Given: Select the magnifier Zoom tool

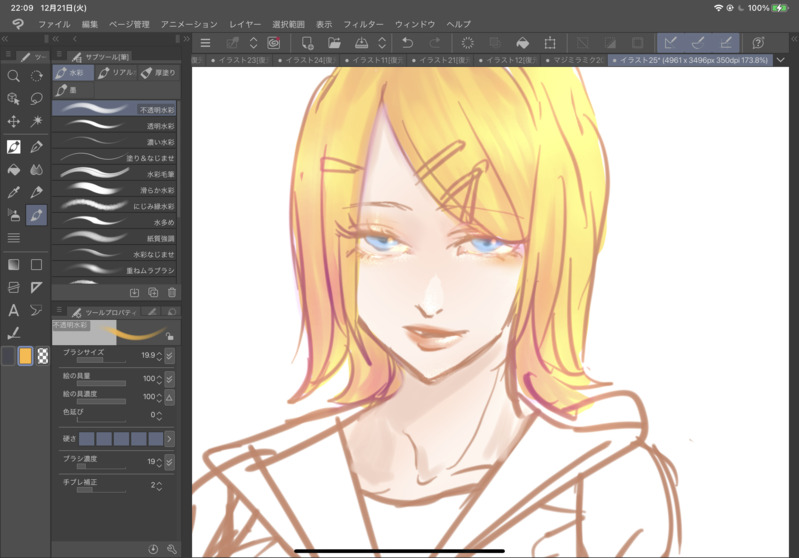Looking at the screenshot, I should [14, 76].
